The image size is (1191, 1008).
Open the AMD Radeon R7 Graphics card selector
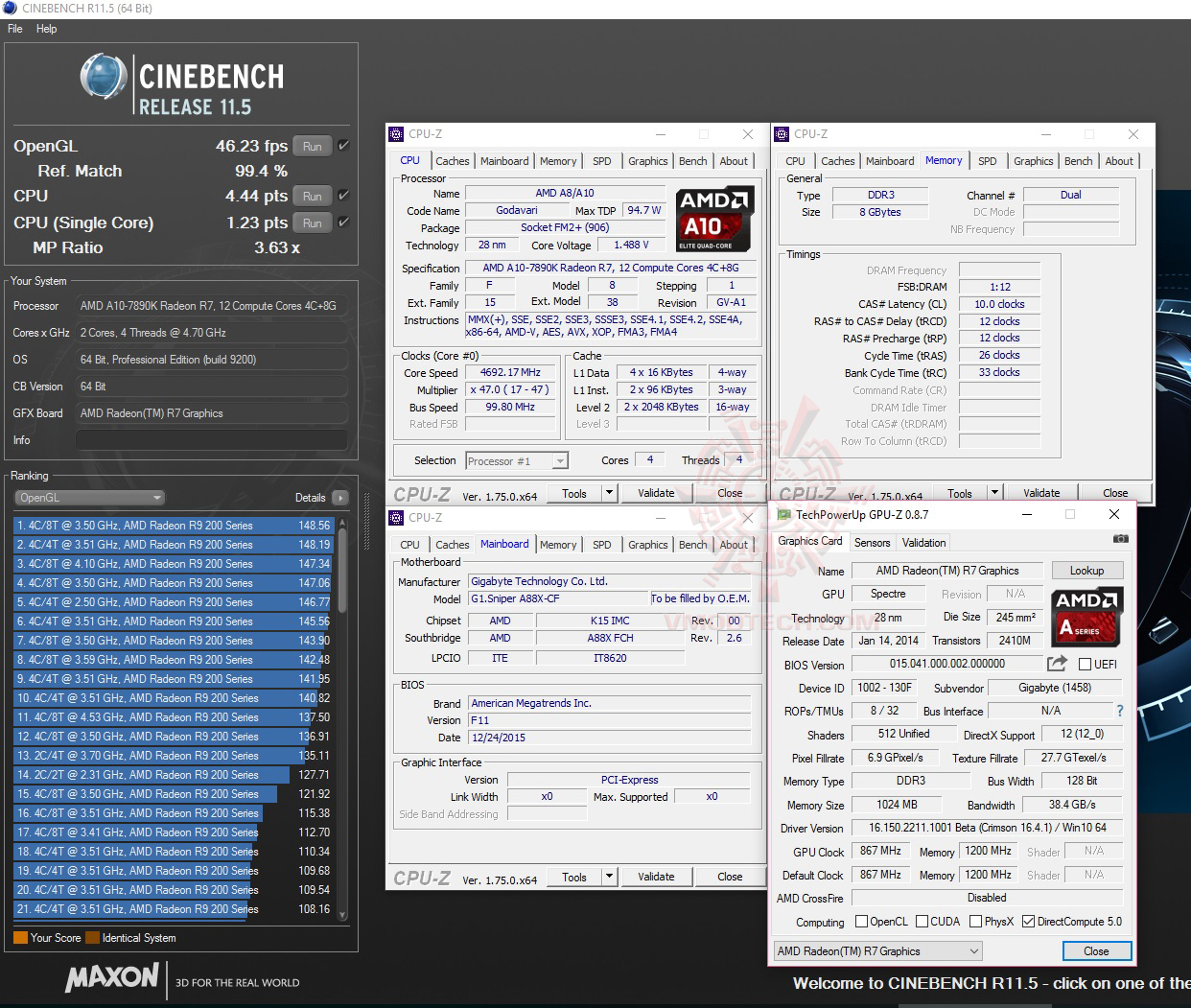coord(878,951)
